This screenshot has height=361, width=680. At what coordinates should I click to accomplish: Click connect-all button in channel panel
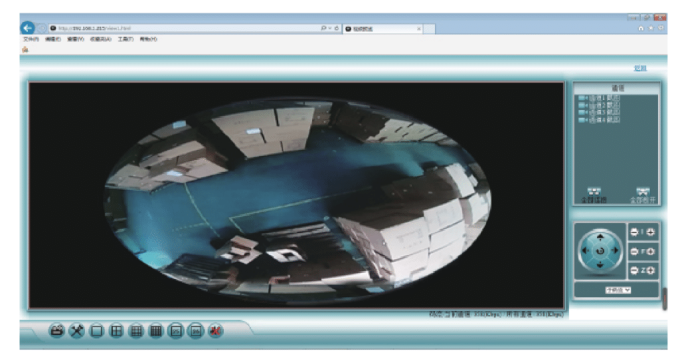click(x=594, y=195)
